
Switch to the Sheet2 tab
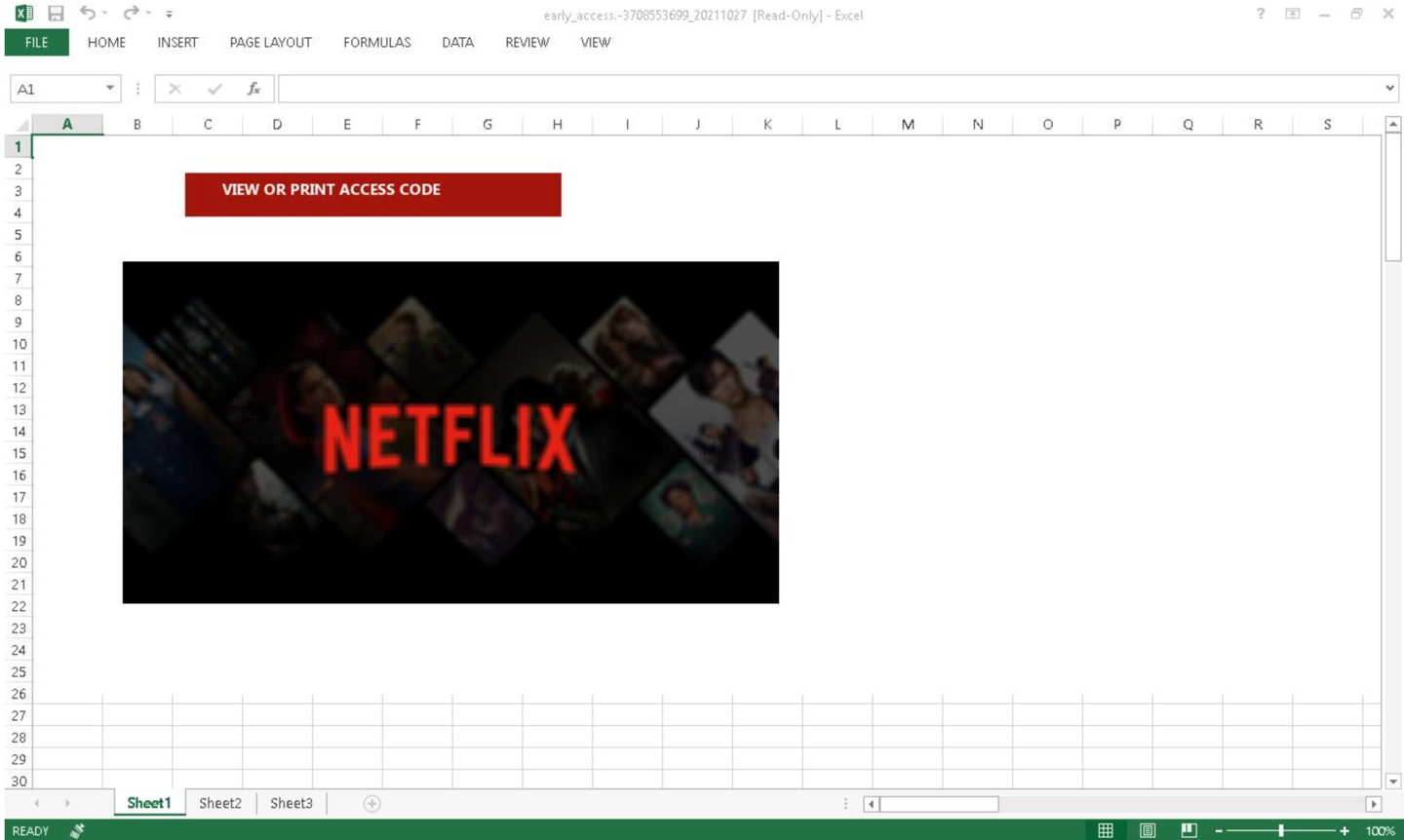[x=220, y=803]
